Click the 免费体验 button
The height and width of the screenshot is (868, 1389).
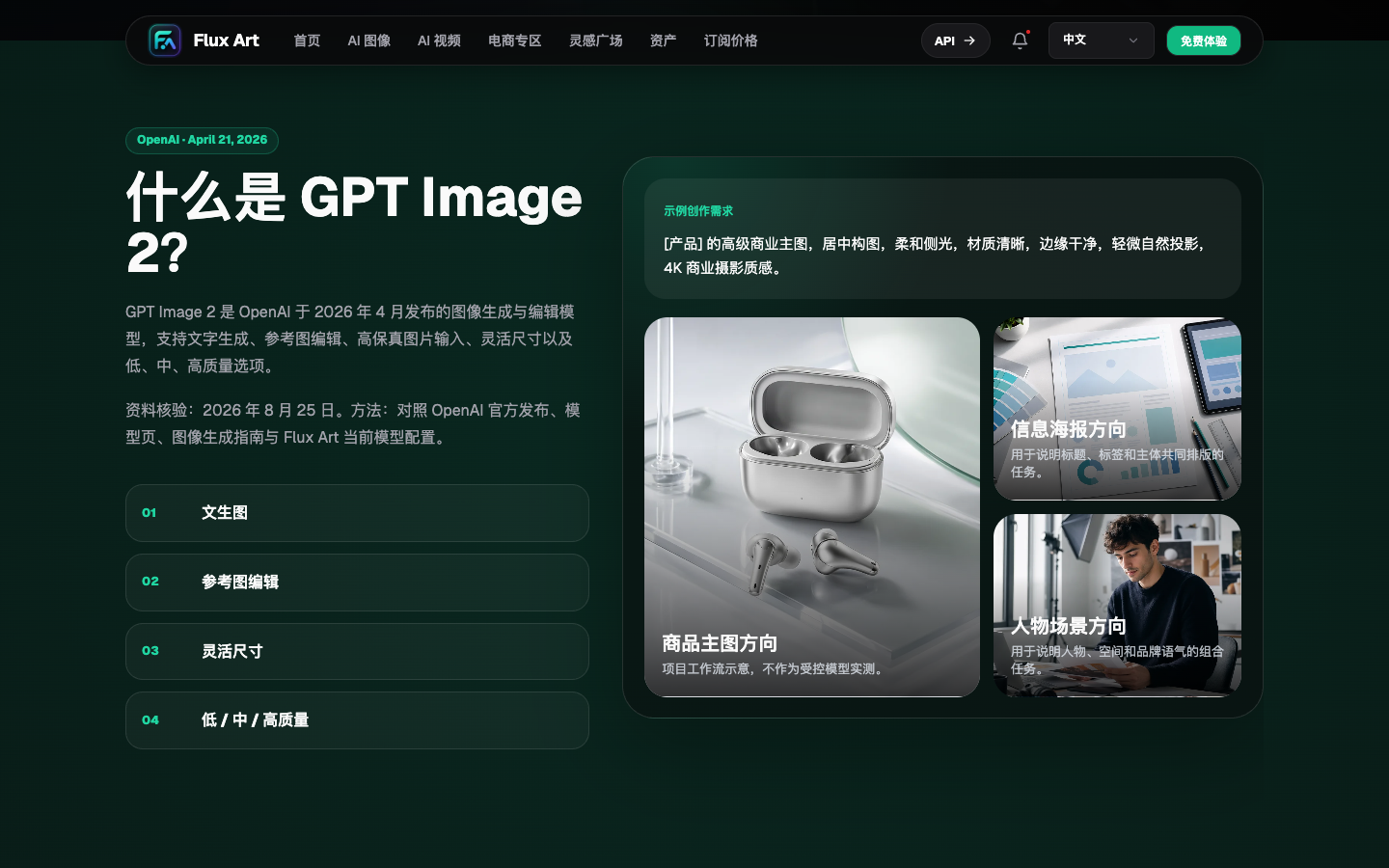point(1203,41)
